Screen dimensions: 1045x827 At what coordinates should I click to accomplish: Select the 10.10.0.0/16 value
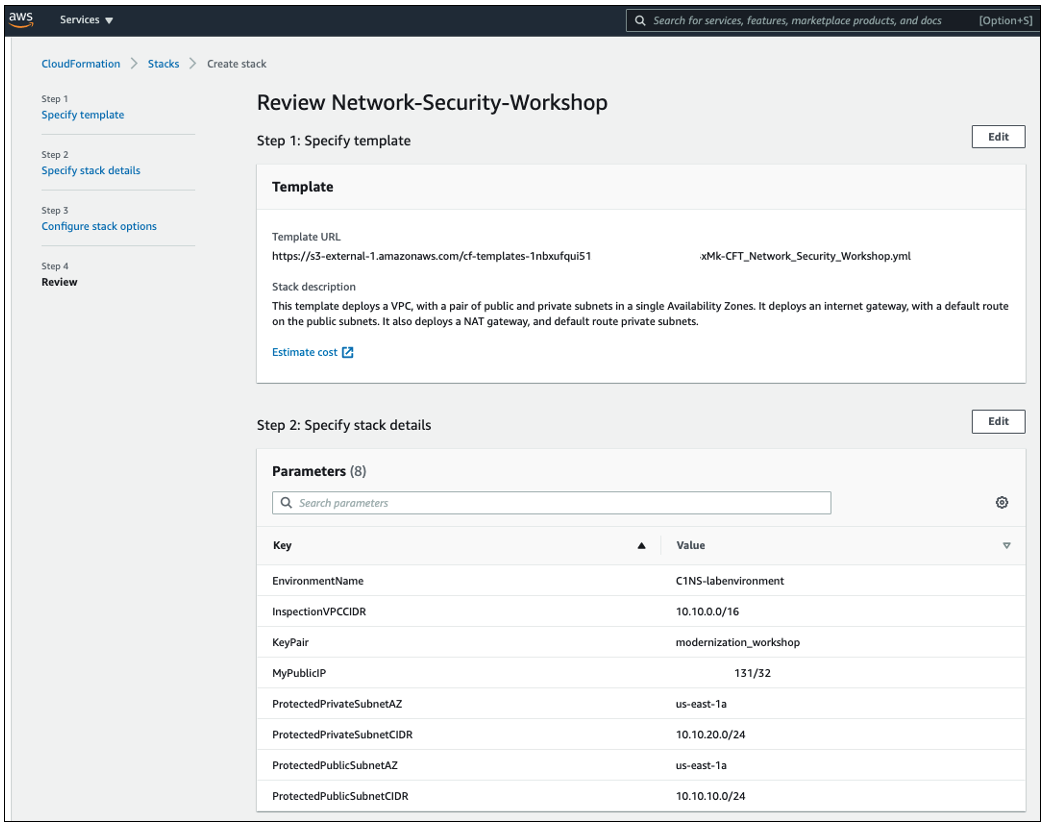coord(707,612)
